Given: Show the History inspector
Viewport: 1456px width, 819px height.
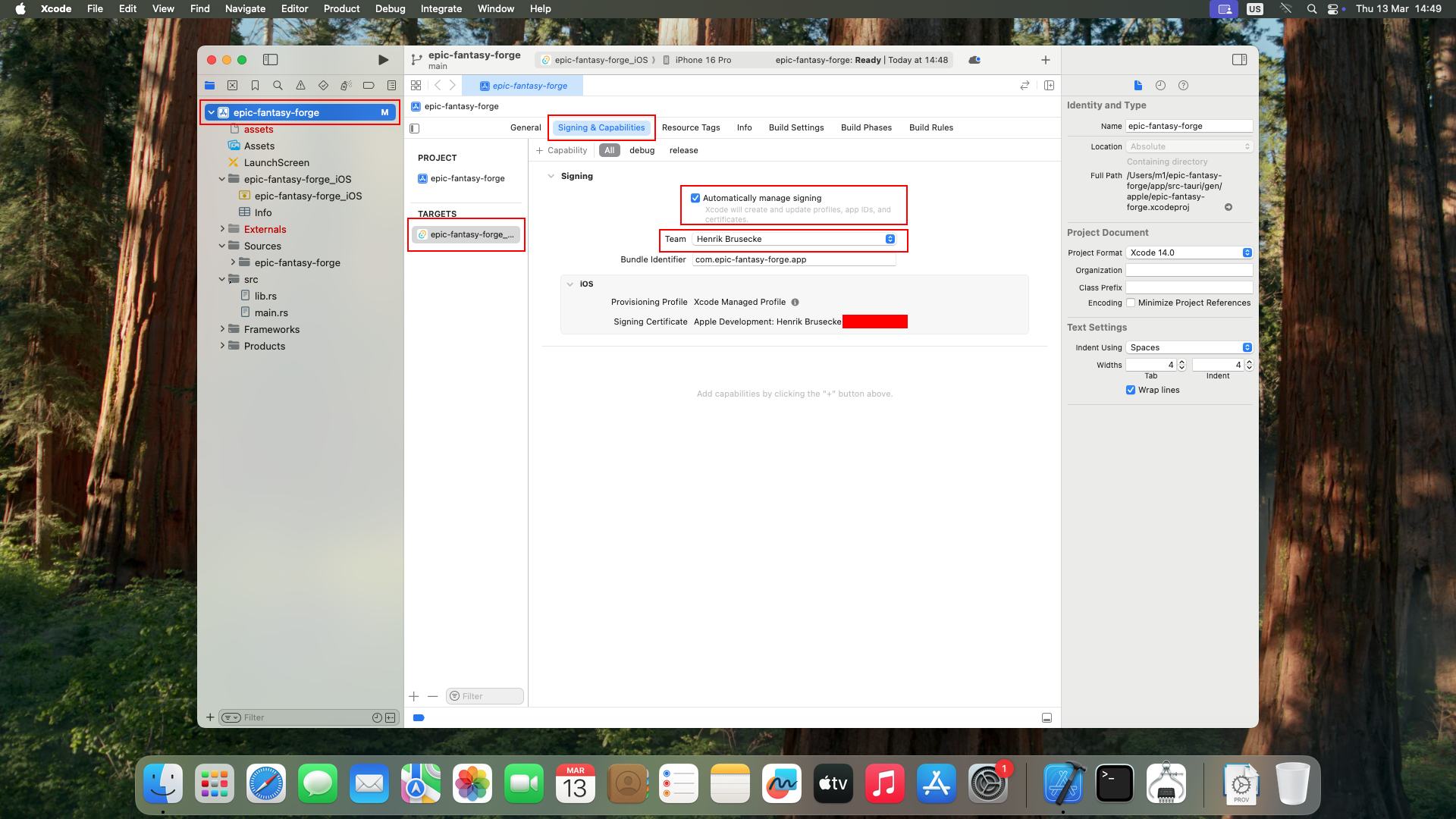Looking at the screenshot, I should (1160, 86).
